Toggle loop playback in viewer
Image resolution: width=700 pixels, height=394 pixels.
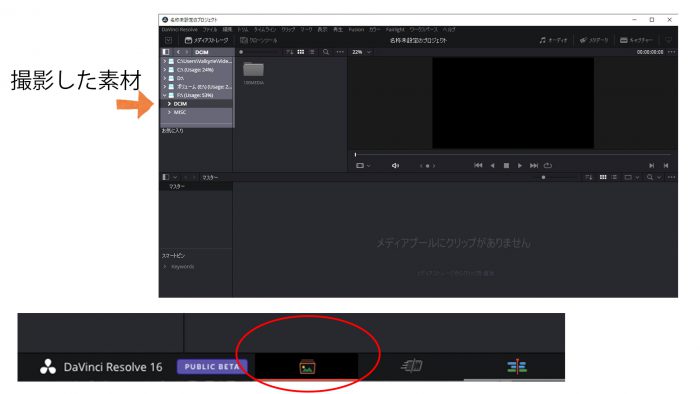tap(548, 166)
